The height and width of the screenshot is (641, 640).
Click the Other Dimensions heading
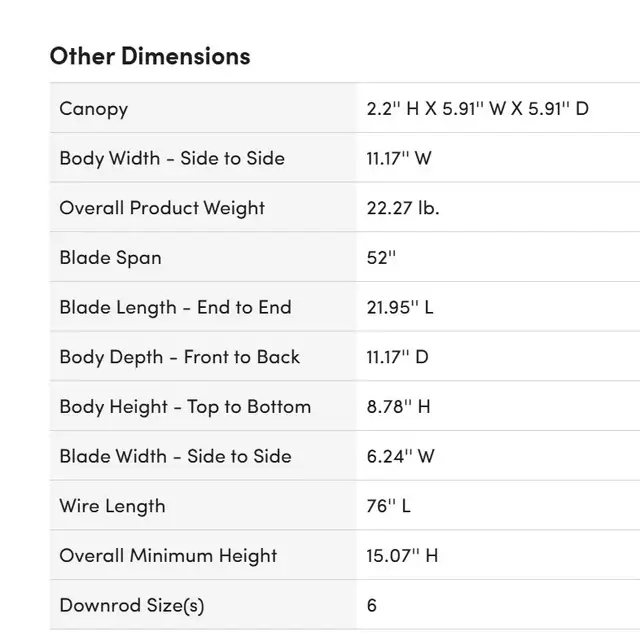click(x=150, y=56)
